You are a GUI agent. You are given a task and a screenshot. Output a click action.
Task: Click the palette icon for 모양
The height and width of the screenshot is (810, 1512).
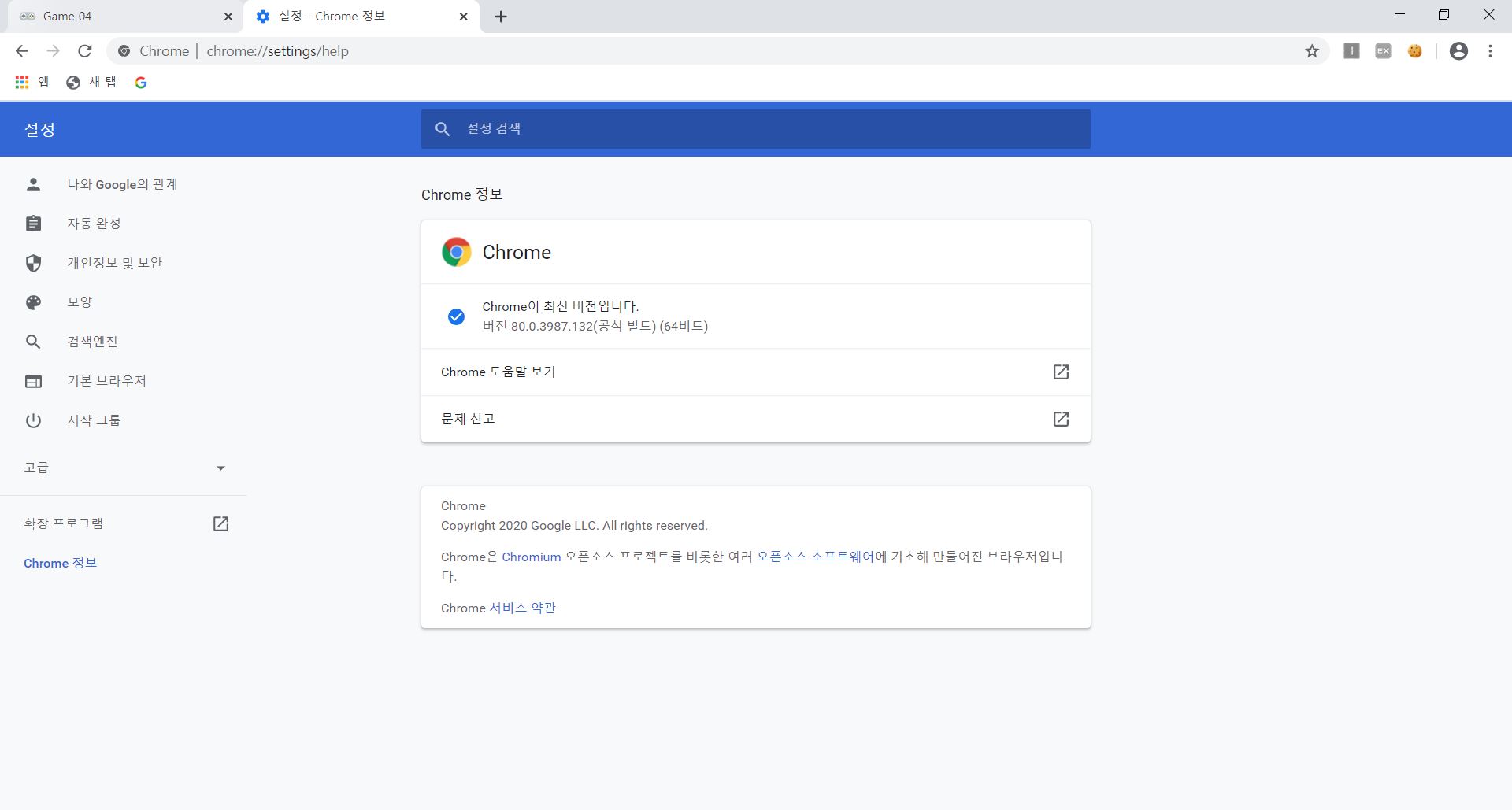[x=33, y=302]
